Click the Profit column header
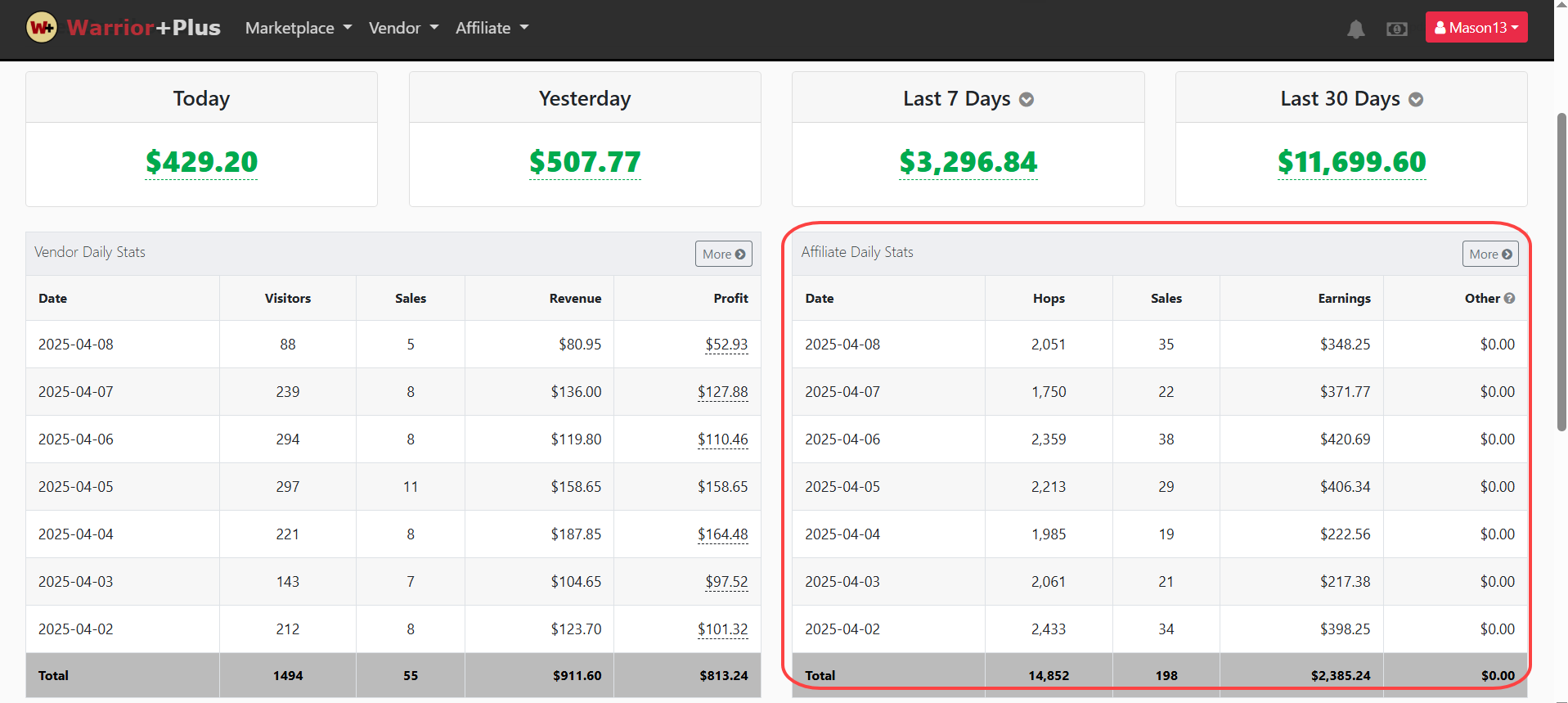The image size is (1568, 703). [x=731, y=299]
